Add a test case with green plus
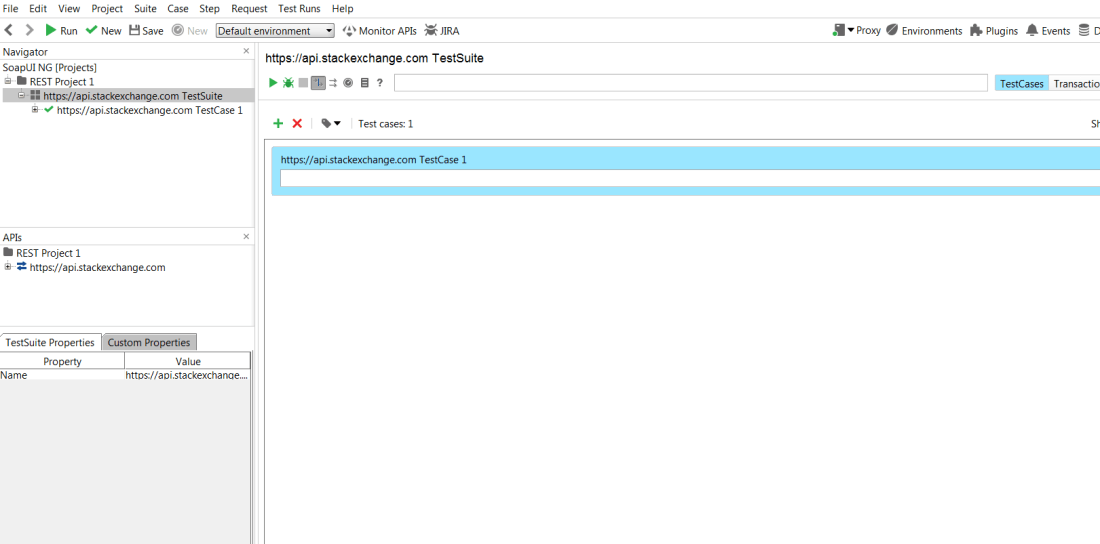 point(278,124)
